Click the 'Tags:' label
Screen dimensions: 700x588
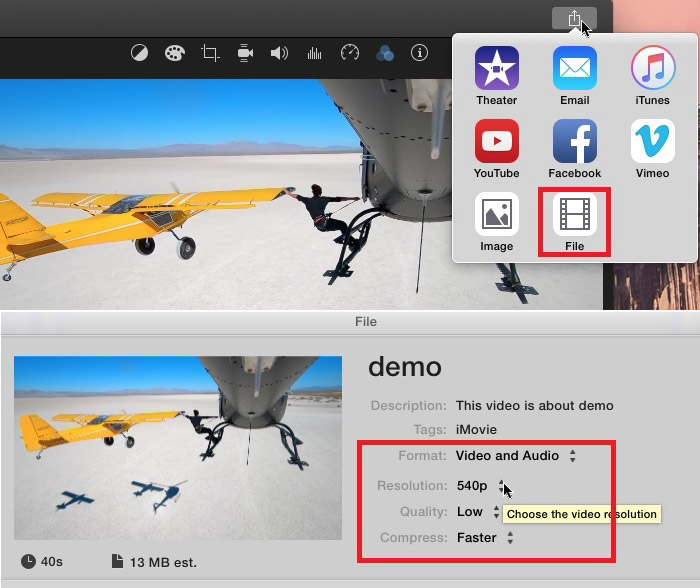430,430
